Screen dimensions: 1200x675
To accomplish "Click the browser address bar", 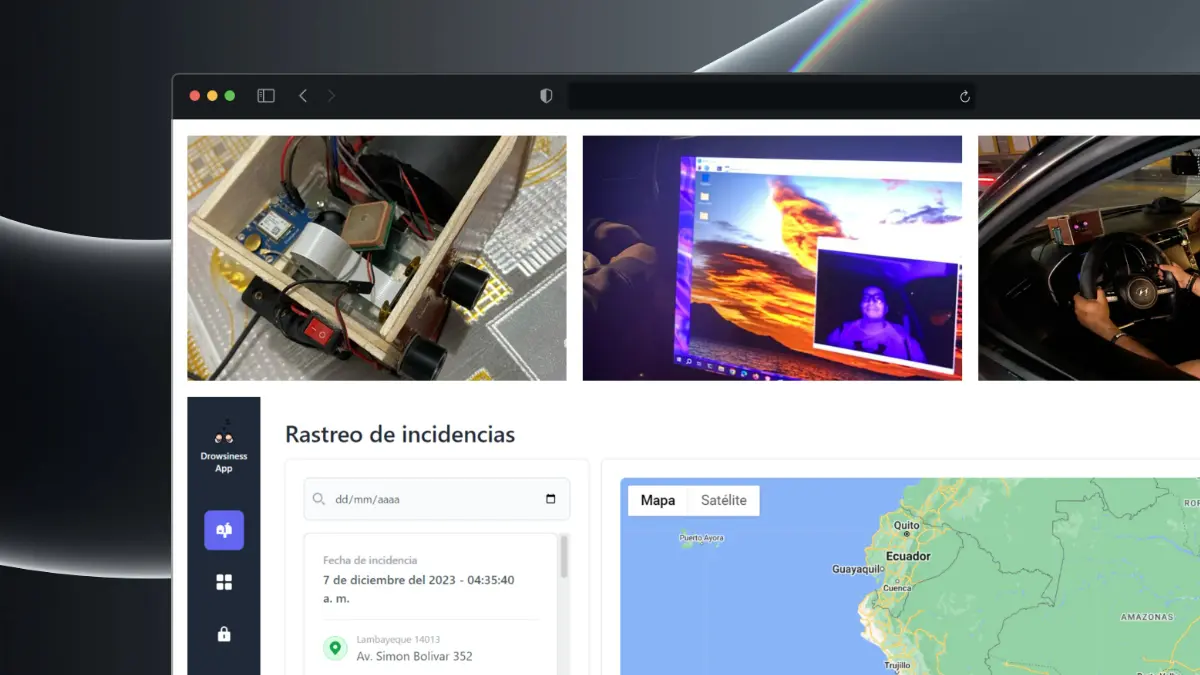I will tap(771, 96).
